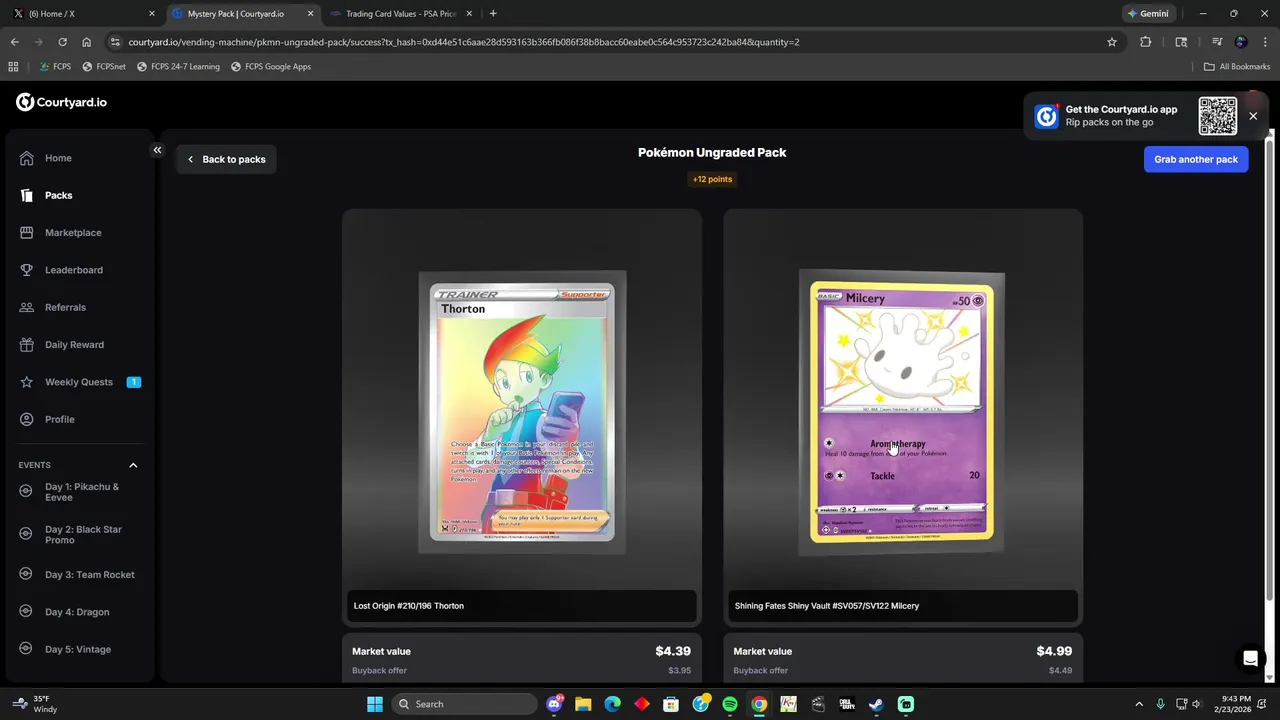Open File Explorer from the taskbar
Viewport: 1280px width, 720px height.
(583, 704)
